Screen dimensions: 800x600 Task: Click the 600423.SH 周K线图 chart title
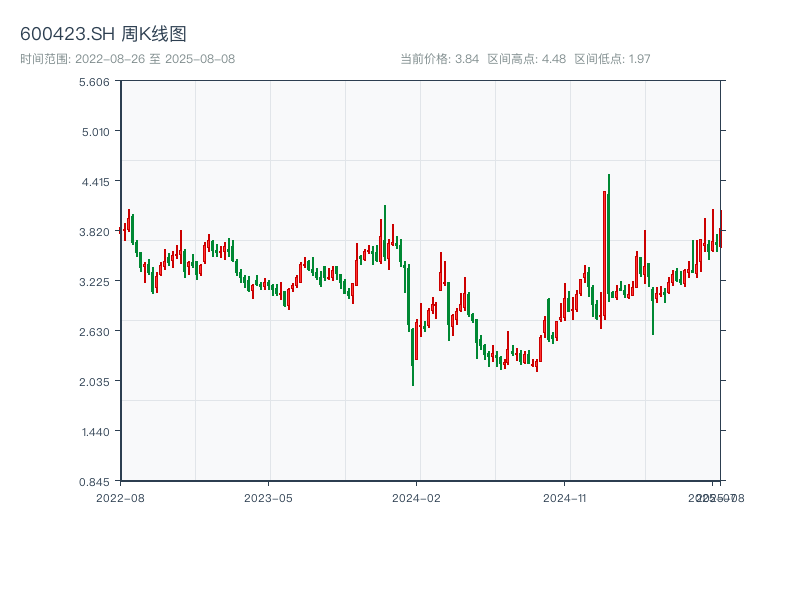pos(103,34)
